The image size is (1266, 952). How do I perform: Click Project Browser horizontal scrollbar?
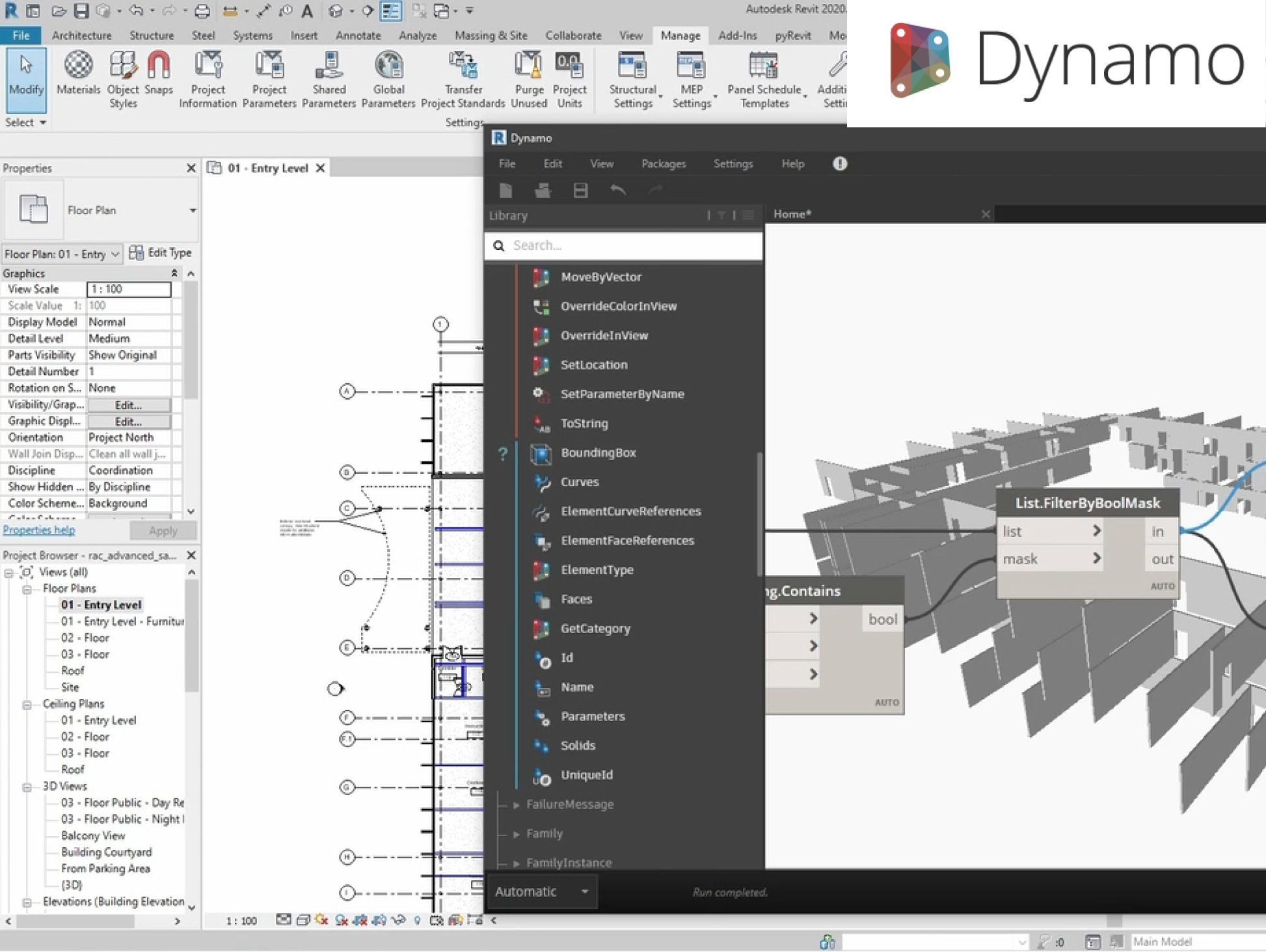coord(75,921)
